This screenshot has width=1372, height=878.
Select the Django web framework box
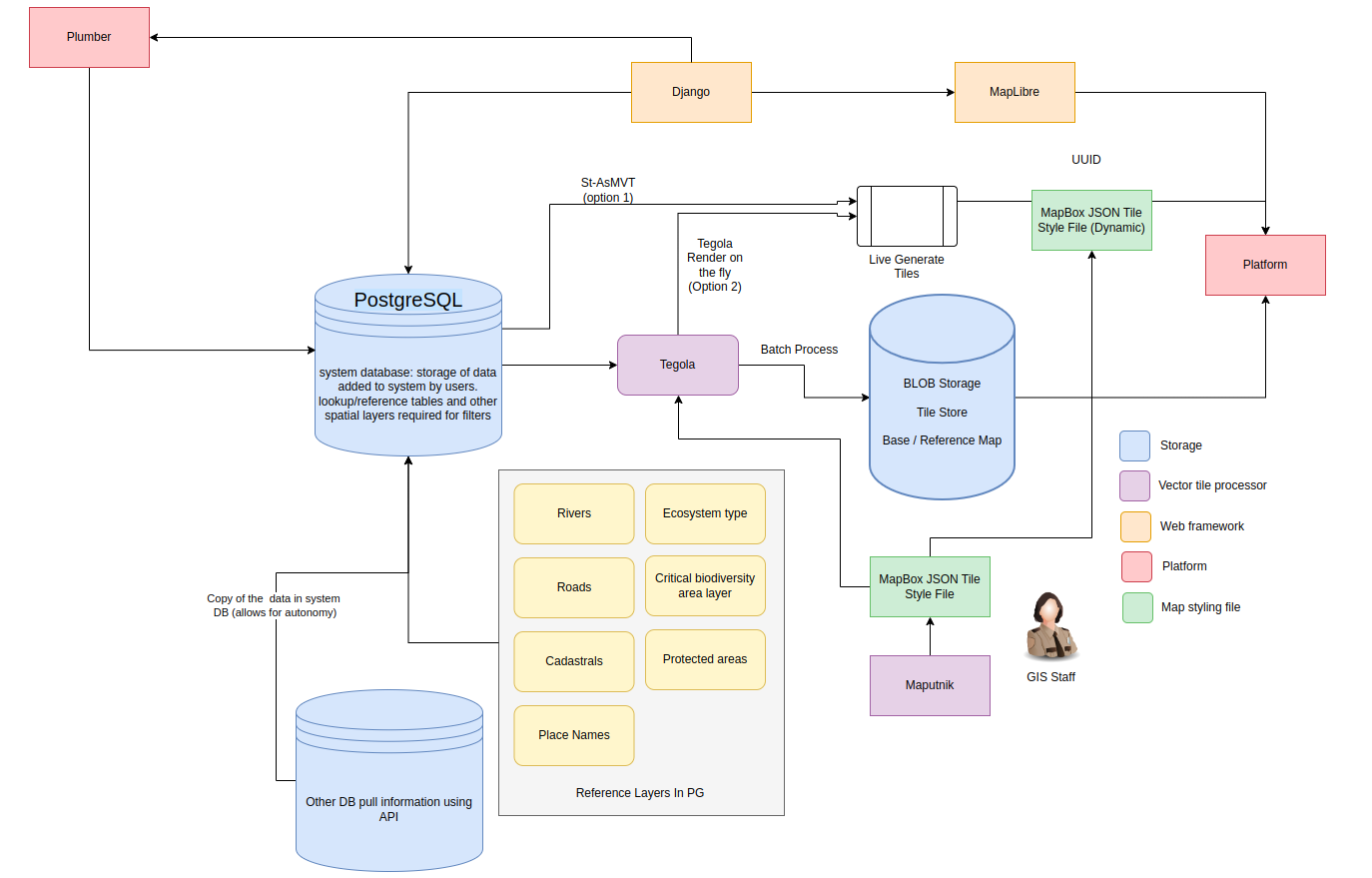pyautogui.click(x=691, y=92)
